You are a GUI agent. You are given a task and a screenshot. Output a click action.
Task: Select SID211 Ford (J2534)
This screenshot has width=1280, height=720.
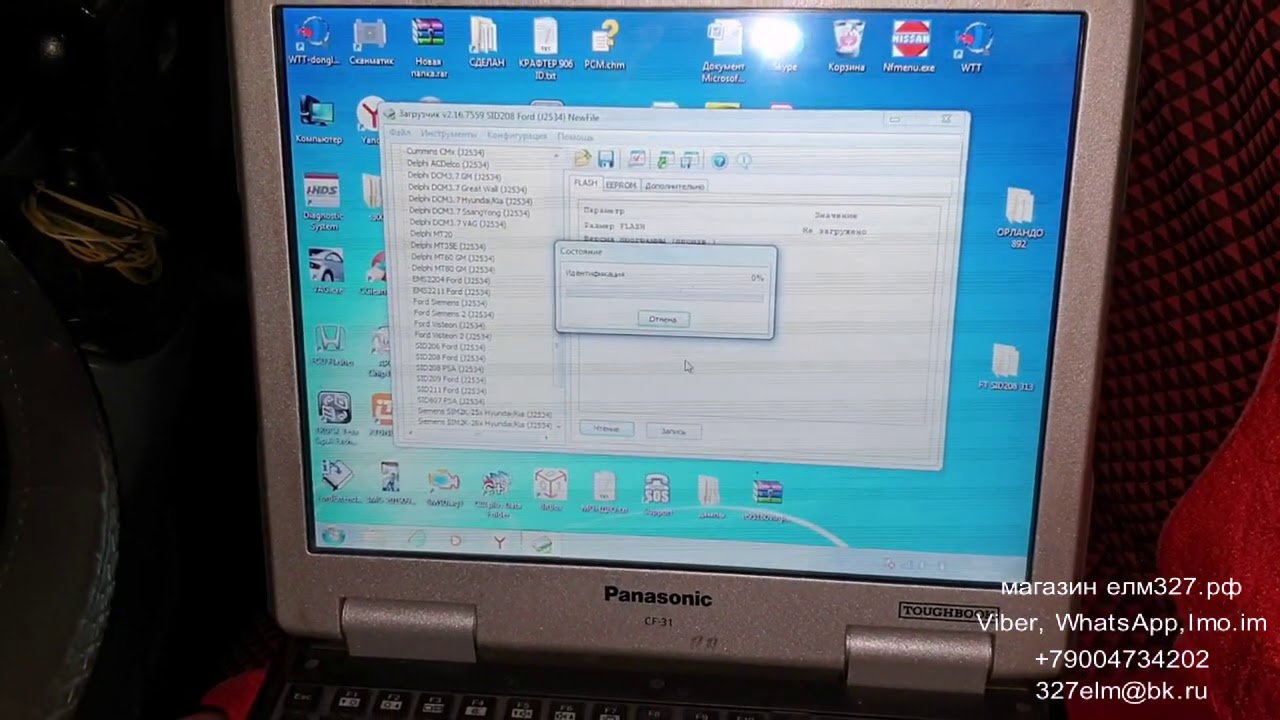[x=450, y=390]
